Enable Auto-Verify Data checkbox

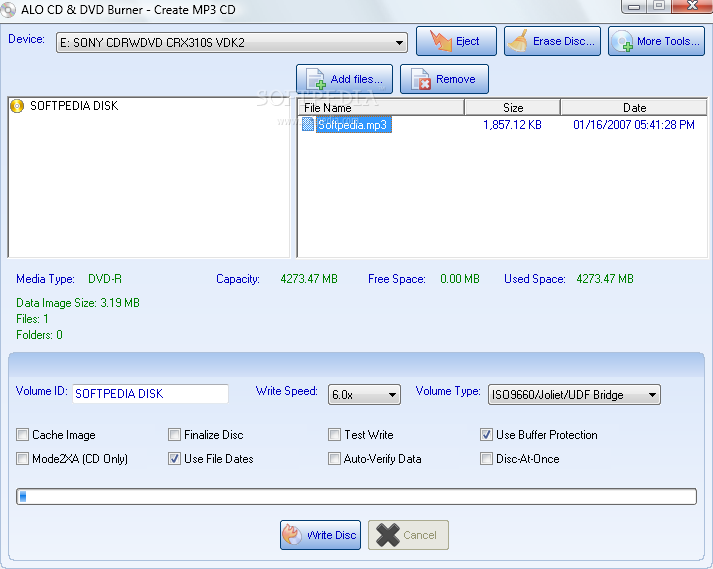click(334, 458)
